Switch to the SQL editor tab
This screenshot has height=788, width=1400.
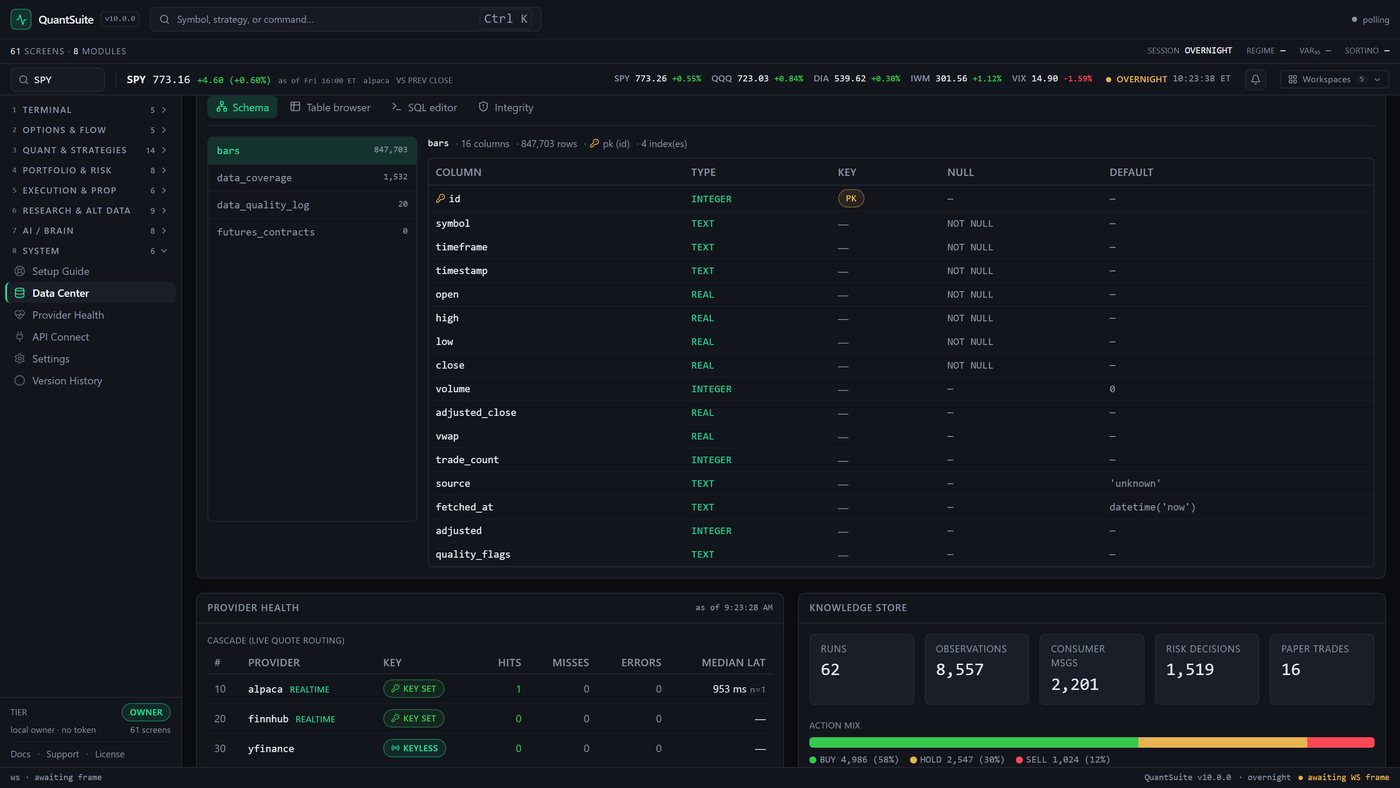coord(424,107)
